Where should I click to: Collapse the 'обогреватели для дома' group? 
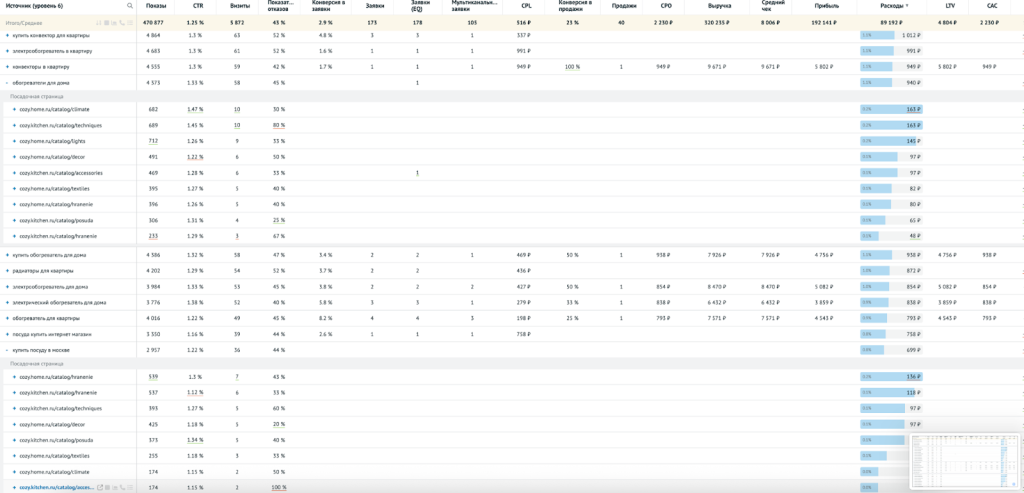7,83
